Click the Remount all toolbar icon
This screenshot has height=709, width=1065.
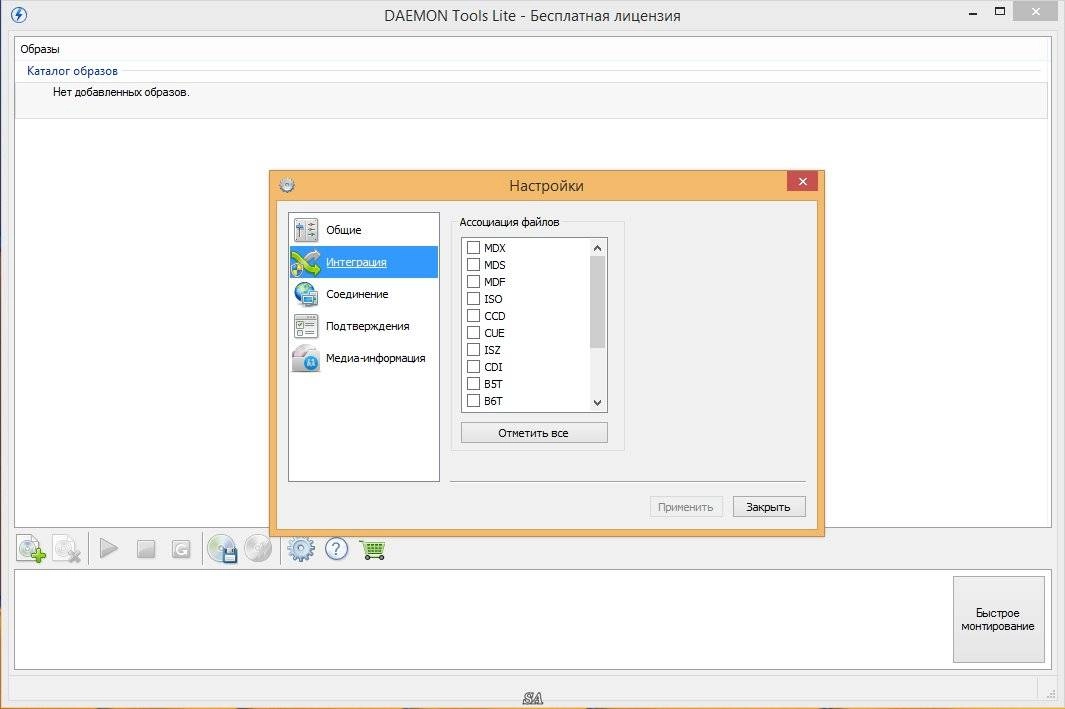point(181,549)
